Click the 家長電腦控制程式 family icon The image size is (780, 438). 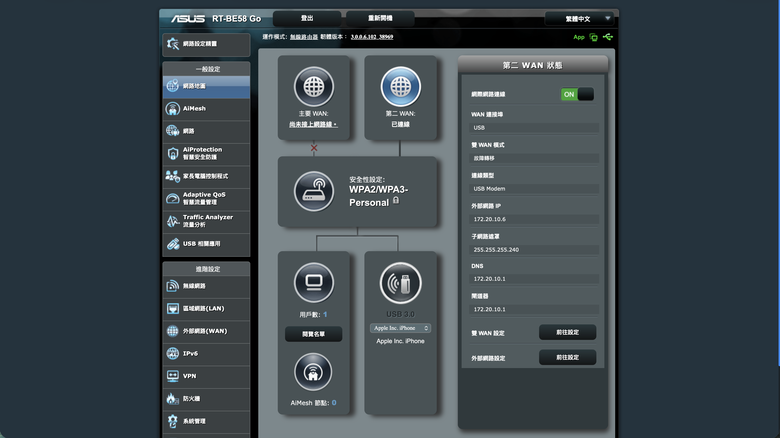pyautogui.click(x=173, y=176)
